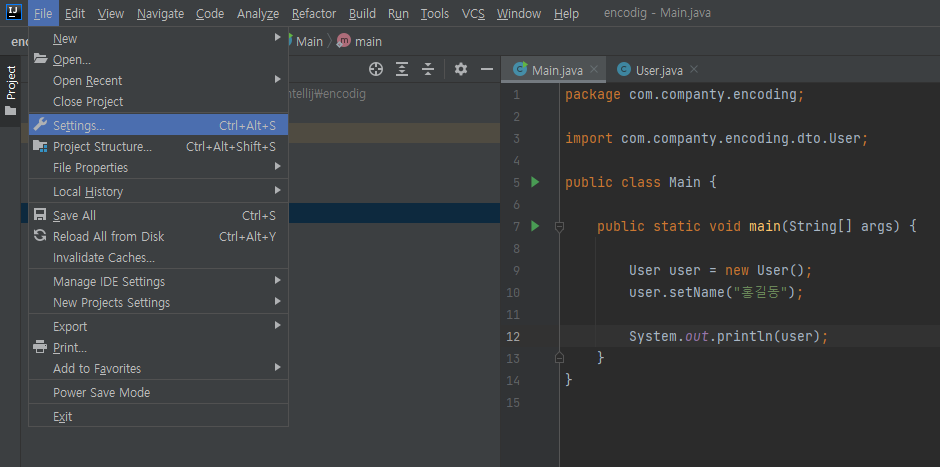Click the Reload All from Disk refresh icon
Viewport: 940px width, 468px height.
[40, 236]
